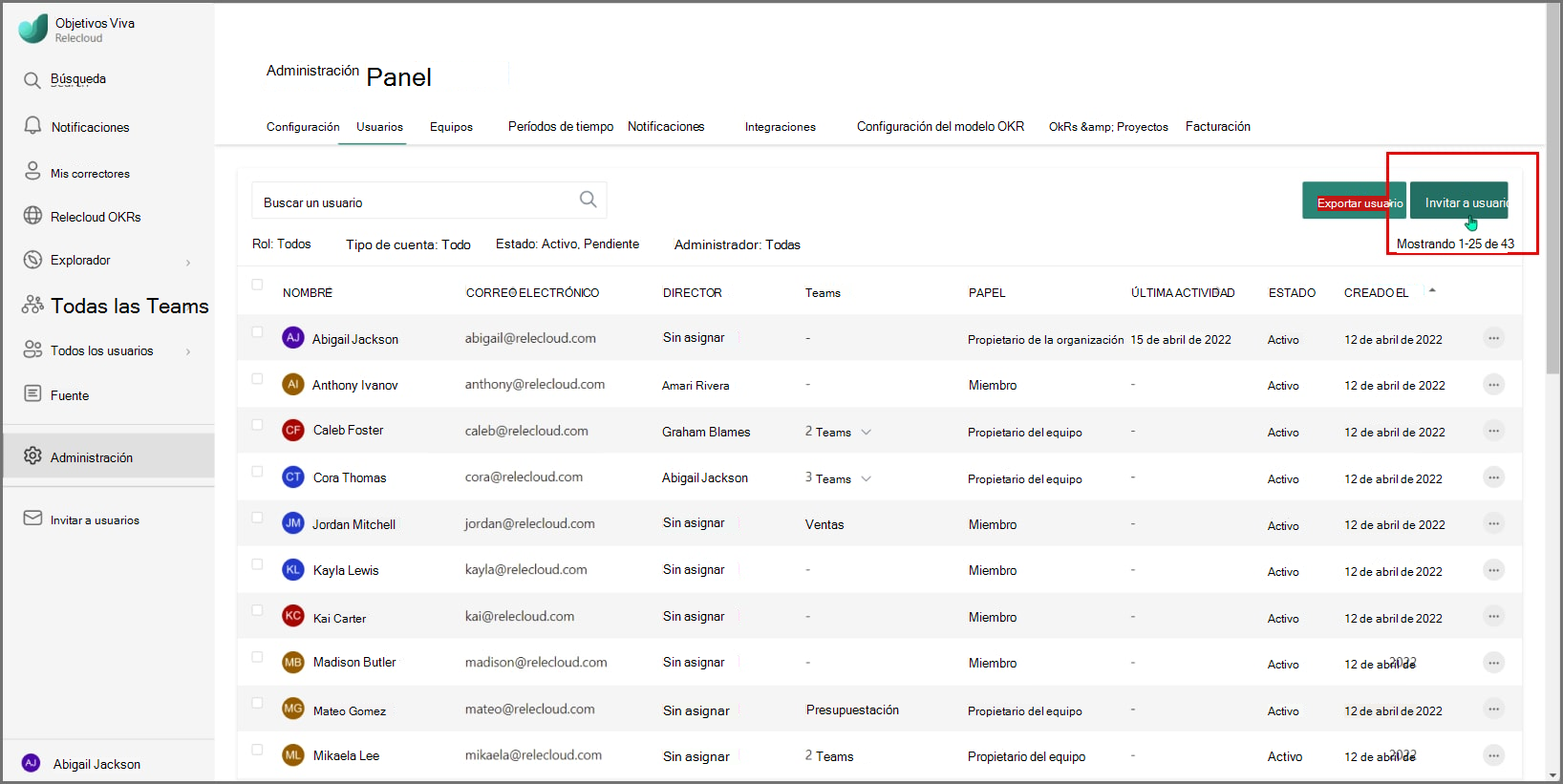Click the Buscar un usuario search field
The image size is (1563, 784).
(429, 201)
